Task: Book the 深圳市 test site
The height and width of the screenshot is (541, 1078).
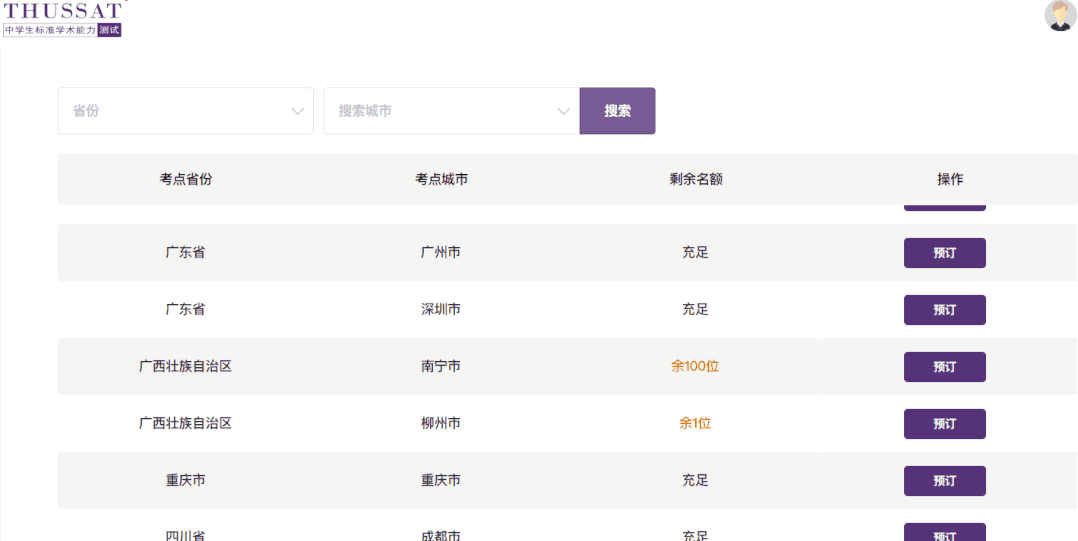Action: pos(944,310)
